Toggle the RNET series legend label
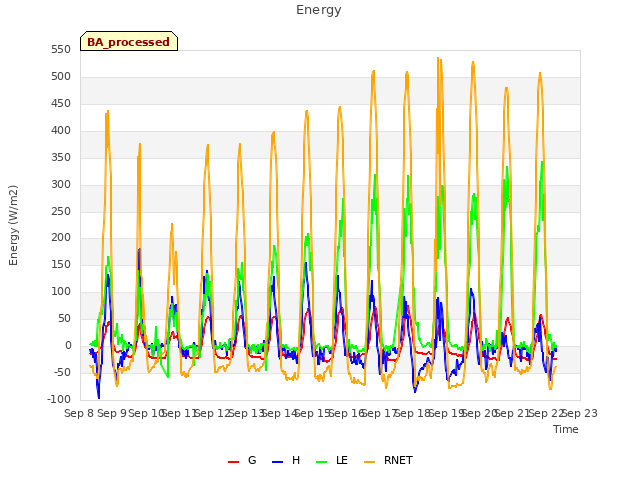The width and height of the screenshot is (640, 480). pyautogui.click(x=398, y=460)
